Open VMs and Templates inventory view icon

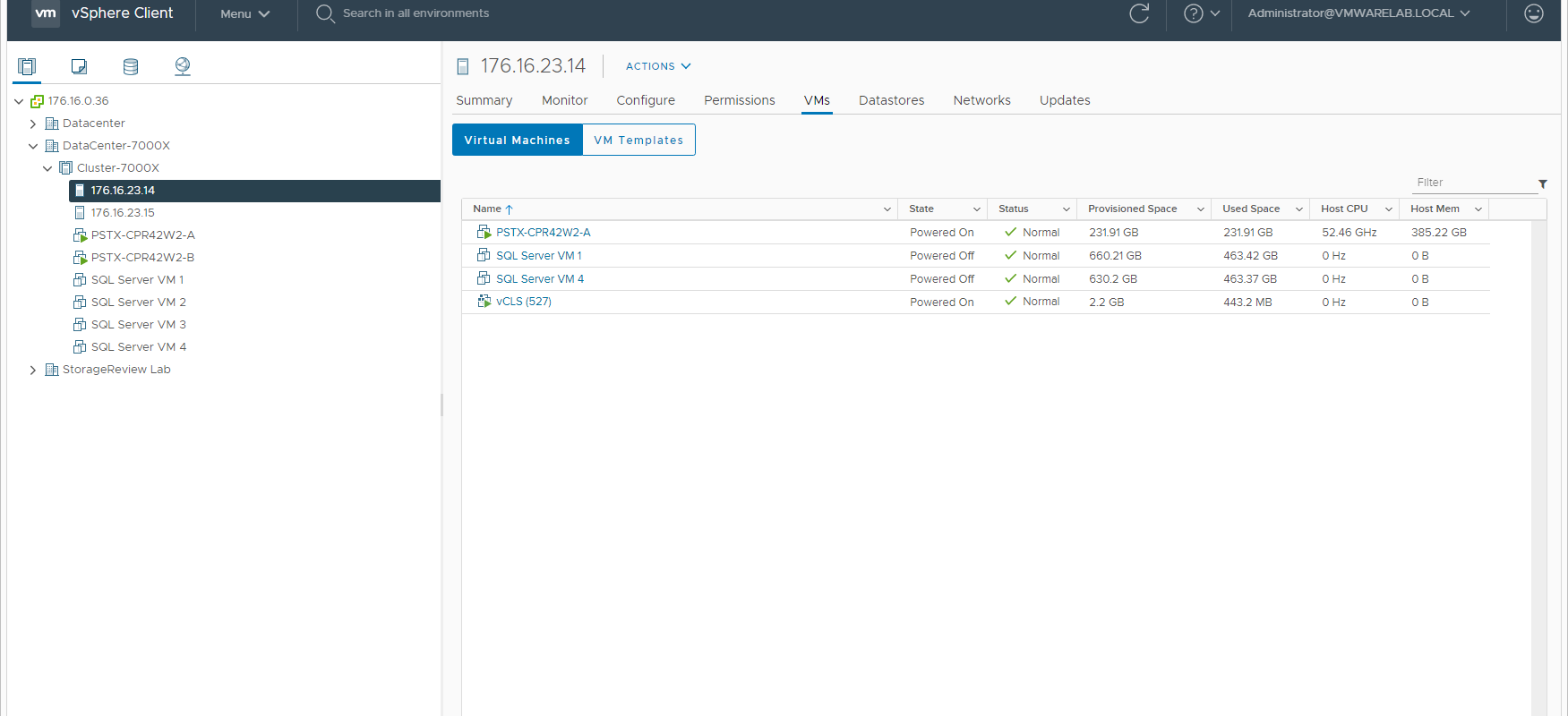tap(79, 66)
